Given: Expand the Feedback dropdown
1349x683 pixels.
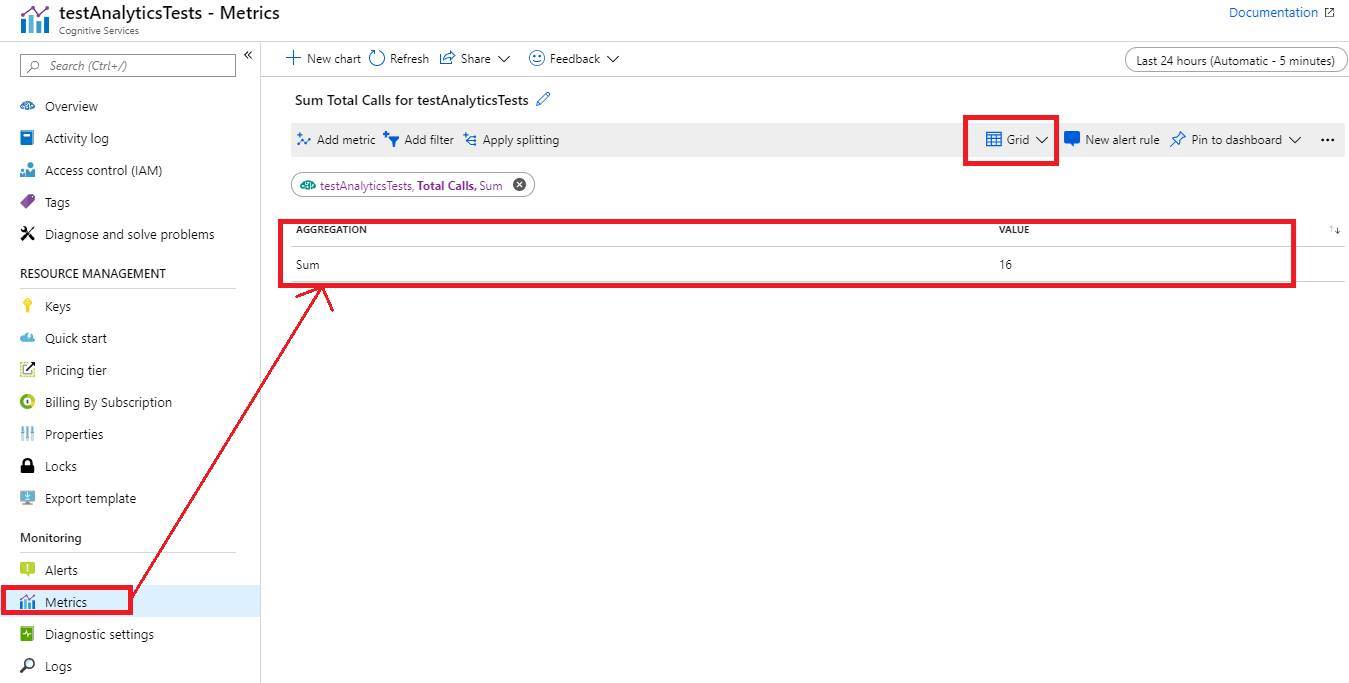Looking at the screenshot, I should pos(613,59).
